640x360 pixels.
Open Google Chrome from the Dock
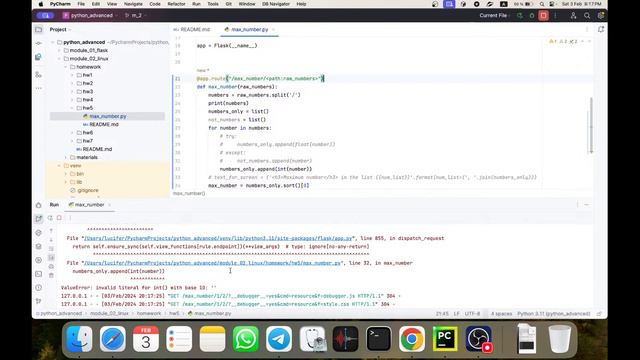tap(412, 338)
